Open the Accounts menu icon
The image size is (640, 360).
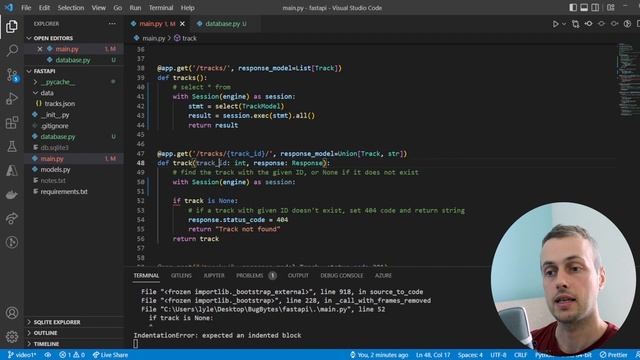[x=12, y=313]
